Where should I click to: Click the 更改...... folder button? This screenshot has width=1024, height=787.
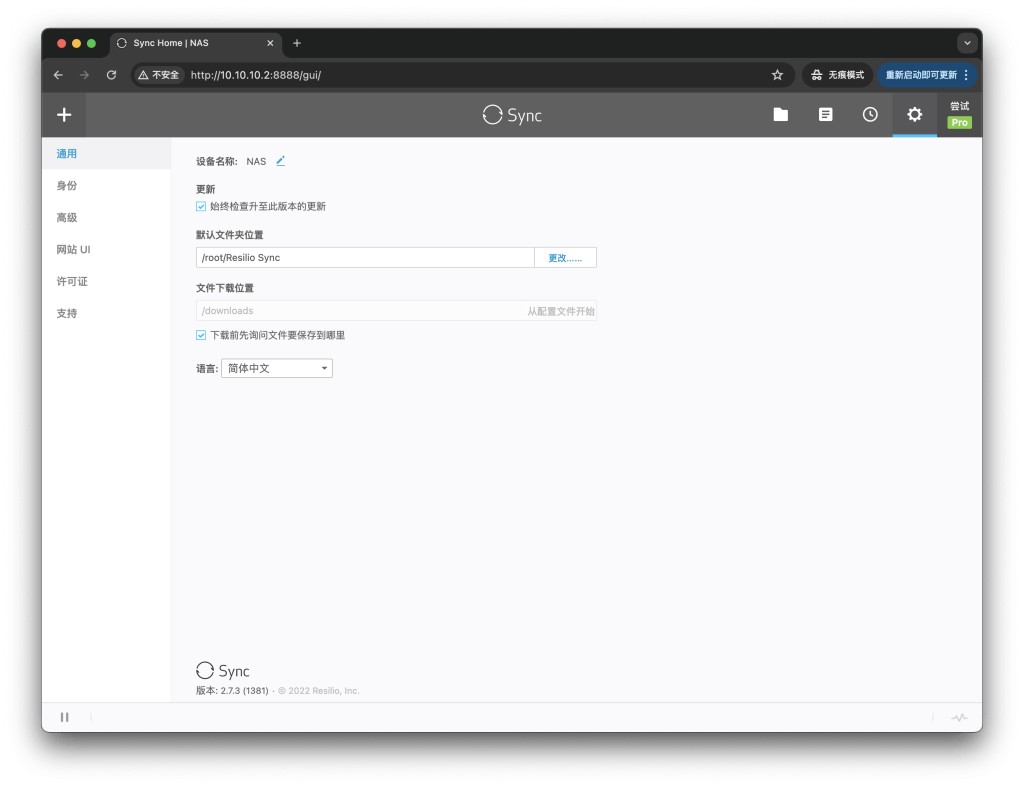565,257
